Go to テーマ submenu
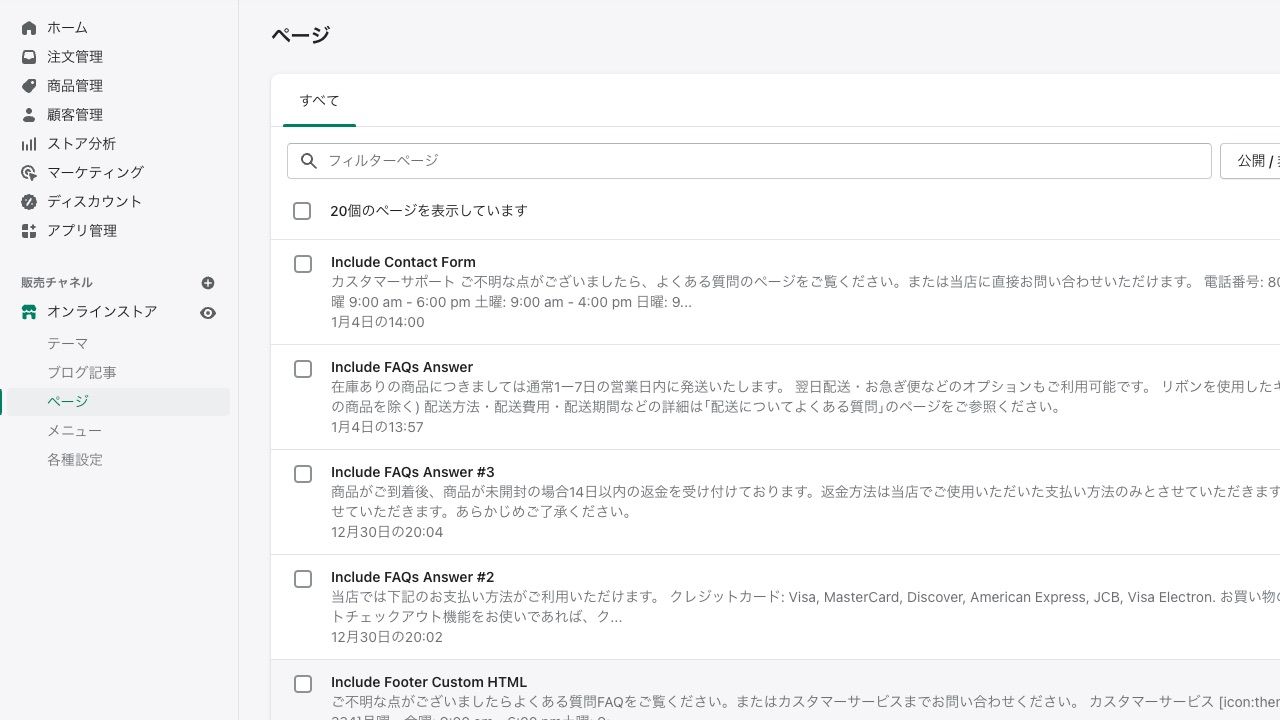The image size is (1280, 720). point(67,344)
